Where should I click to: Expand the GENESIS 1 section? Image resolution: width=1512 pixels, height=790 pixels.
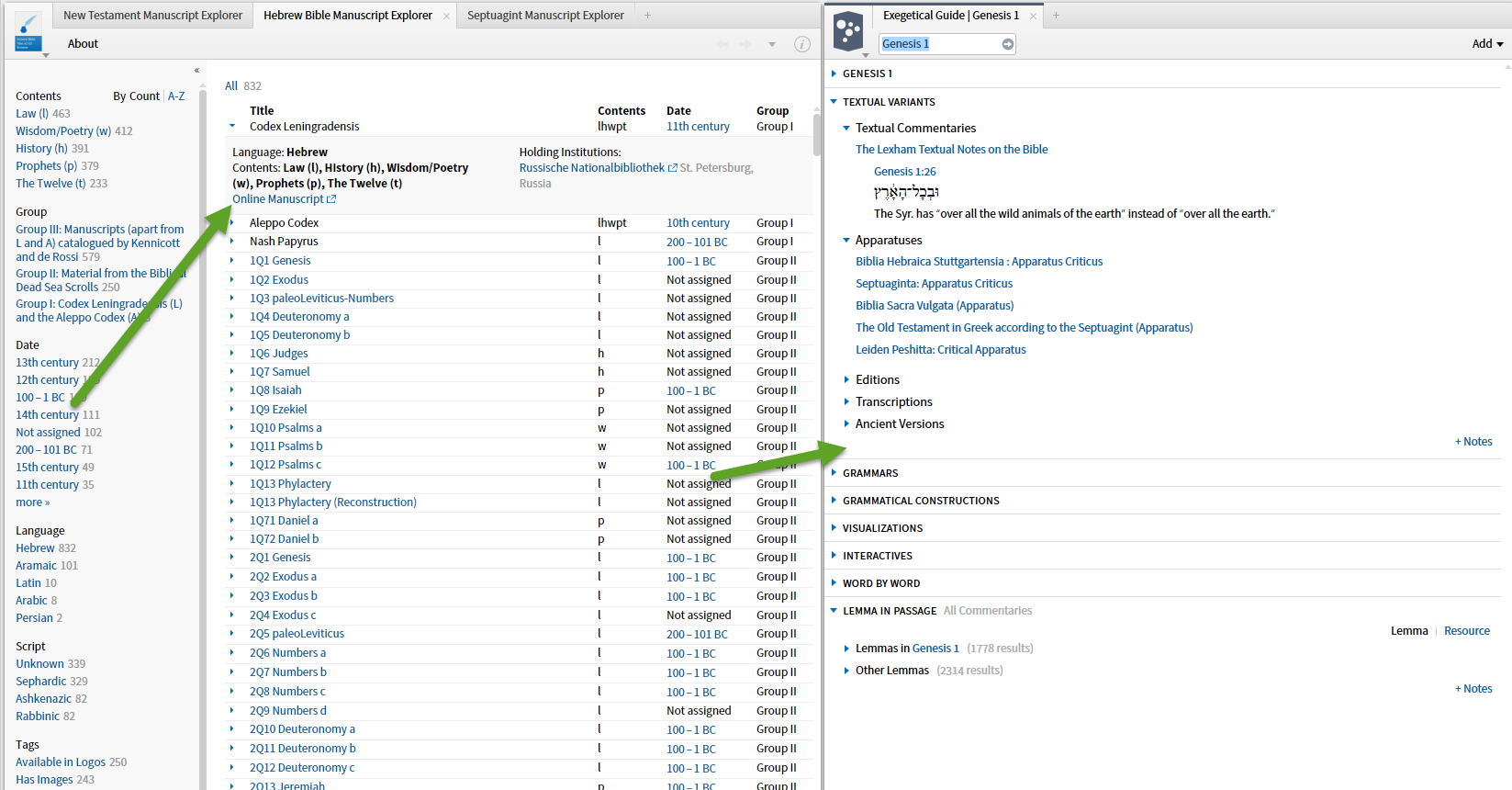834,73
